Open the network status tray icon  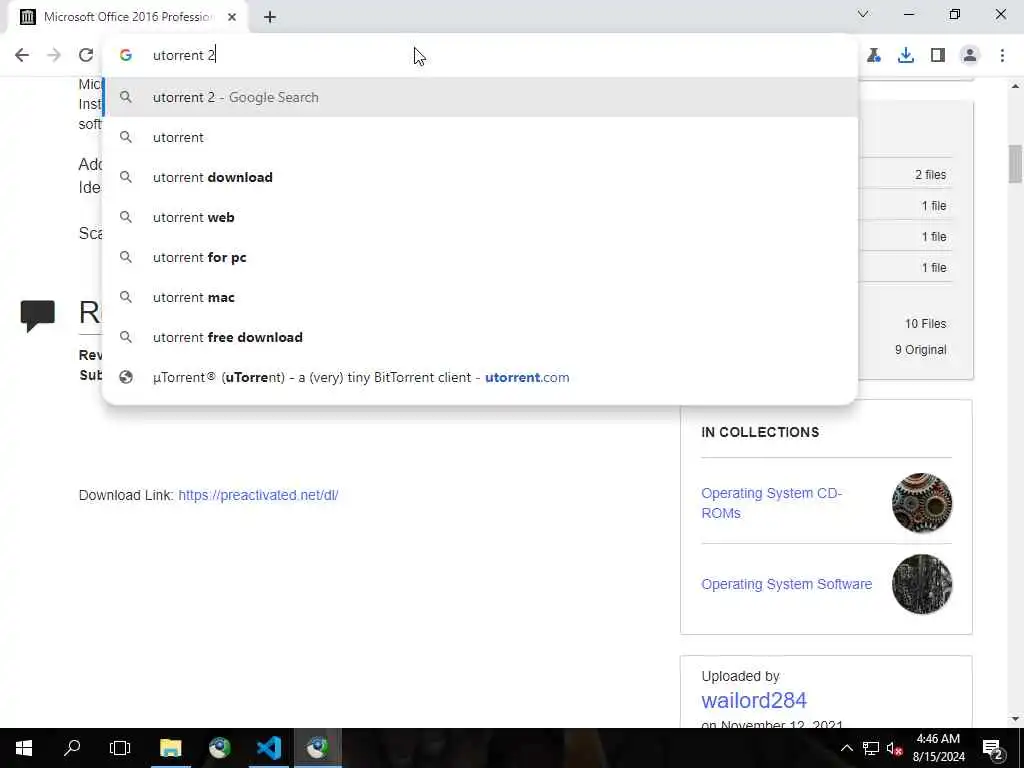(x=871, y=748)
